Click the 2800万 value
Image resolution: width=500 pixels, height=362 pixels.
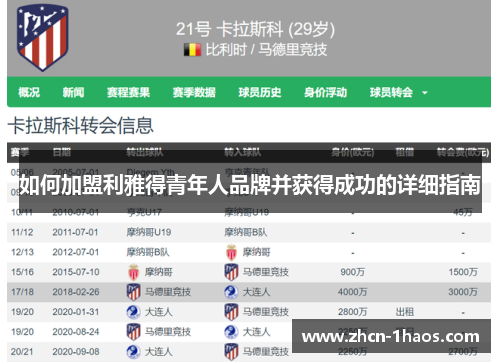353,312
